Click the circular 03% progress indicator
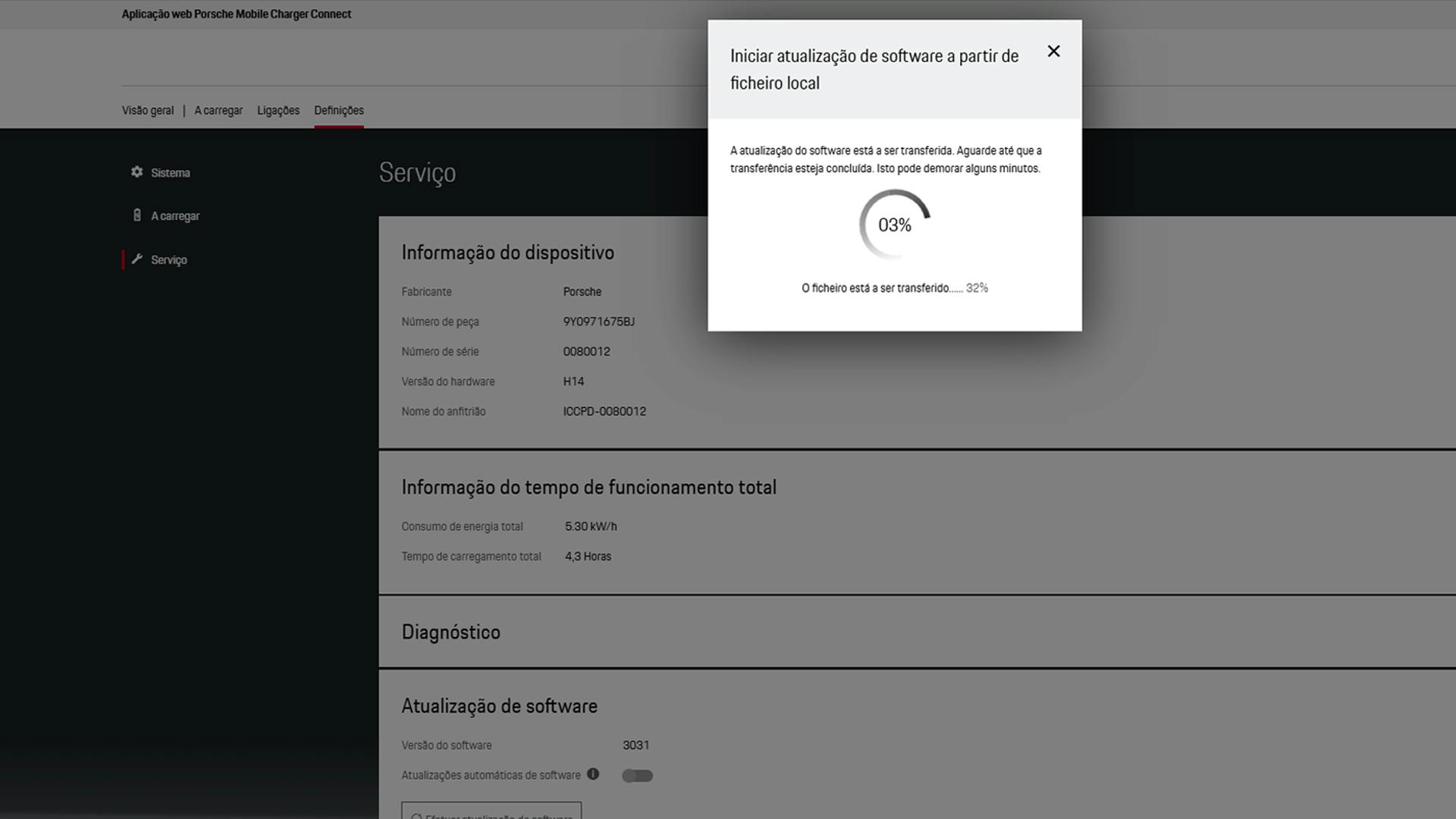This screenshot has height=819, width=1456. coord(895,224)
